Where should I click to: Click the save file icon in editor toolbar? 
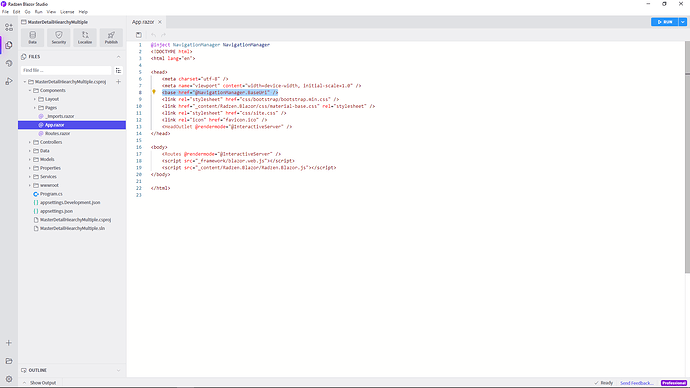(139, 35)
